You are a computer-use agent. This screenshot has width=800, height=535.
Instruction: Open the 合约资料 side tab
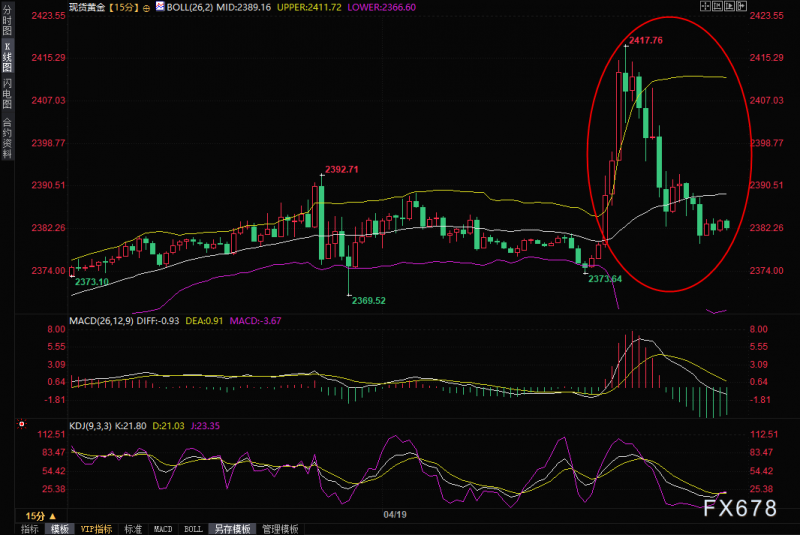pos(7,138)
